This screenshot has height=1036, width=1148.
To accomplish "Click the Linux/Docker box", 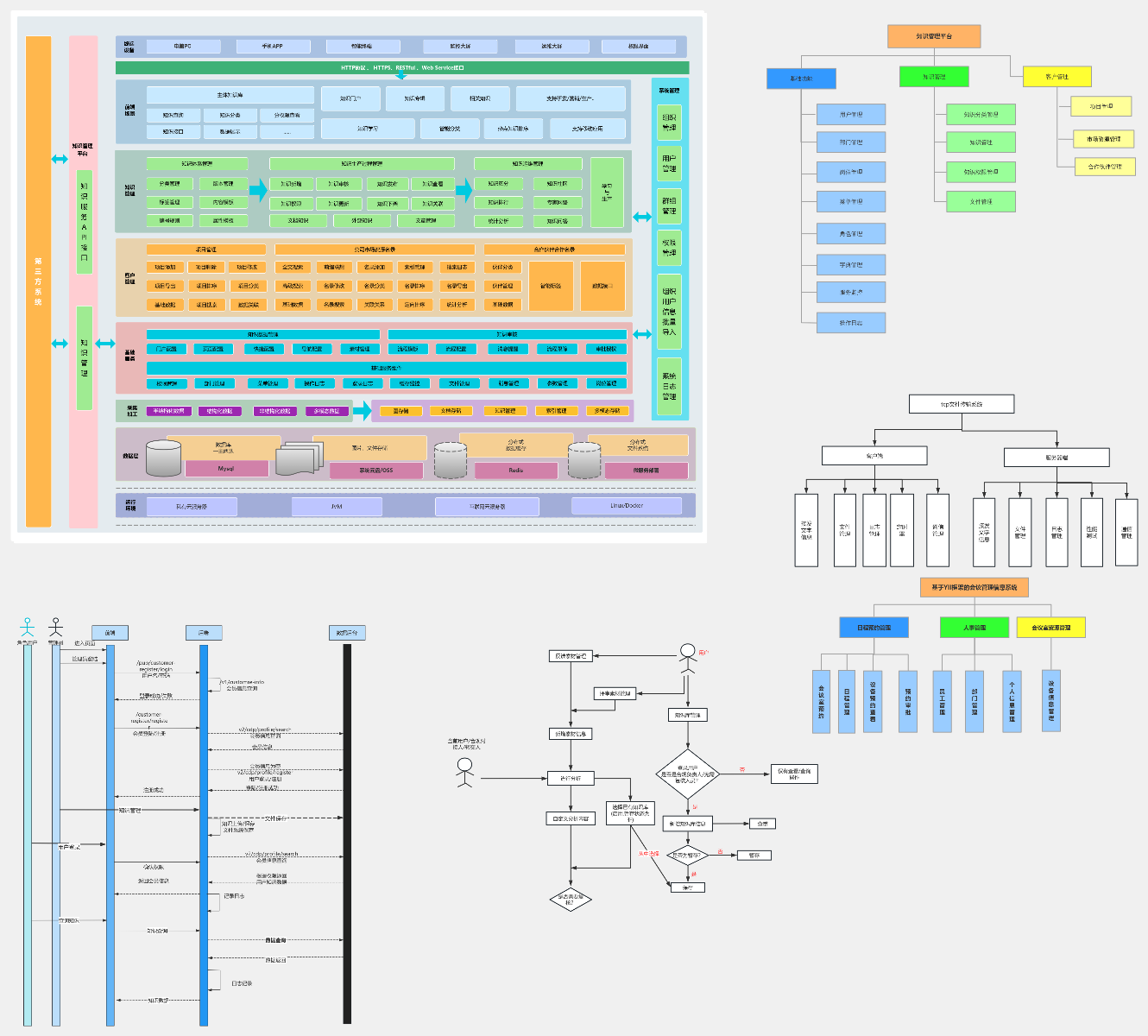I will (627, 506).
